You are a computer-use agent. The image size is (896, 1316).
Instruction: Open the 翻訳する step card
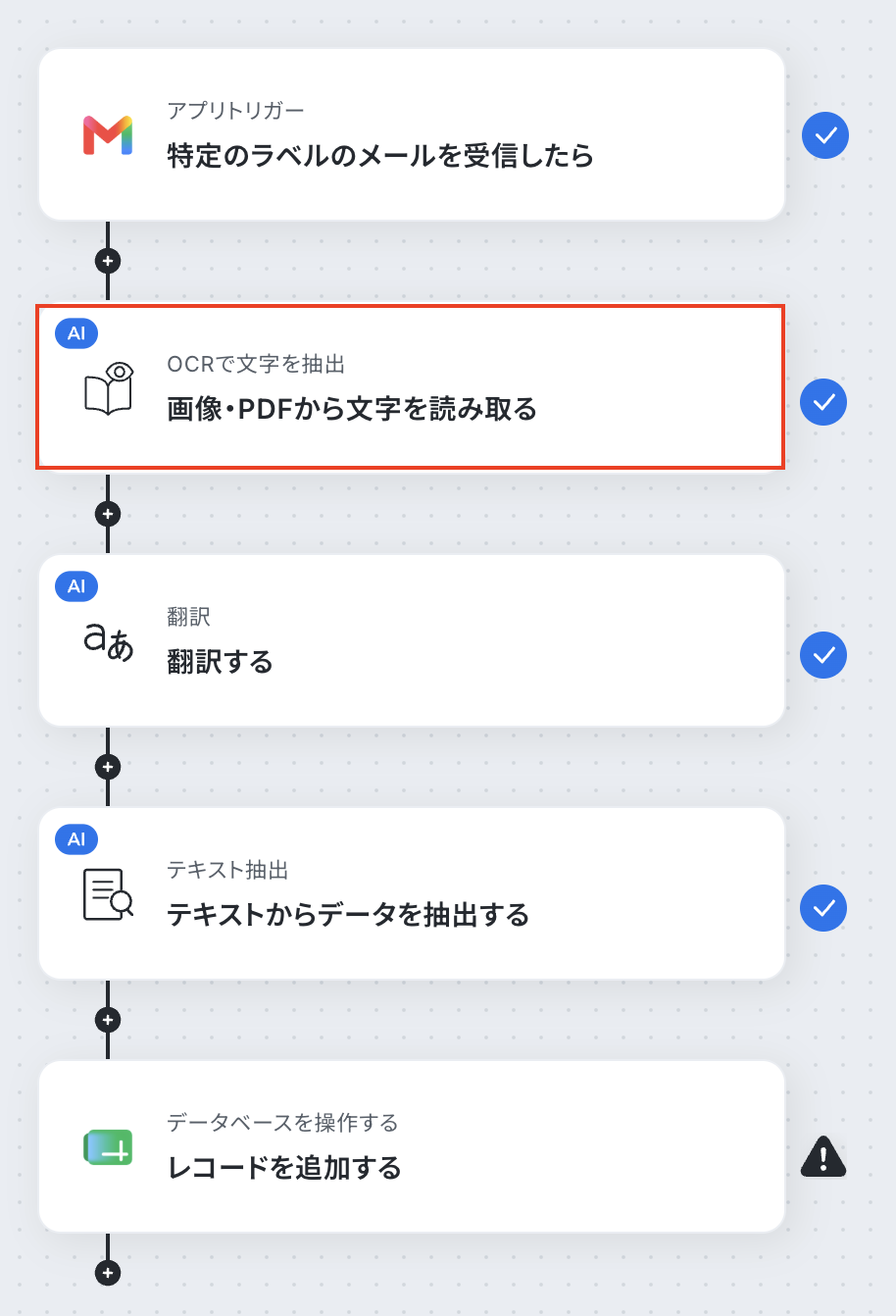coord(412,640)
